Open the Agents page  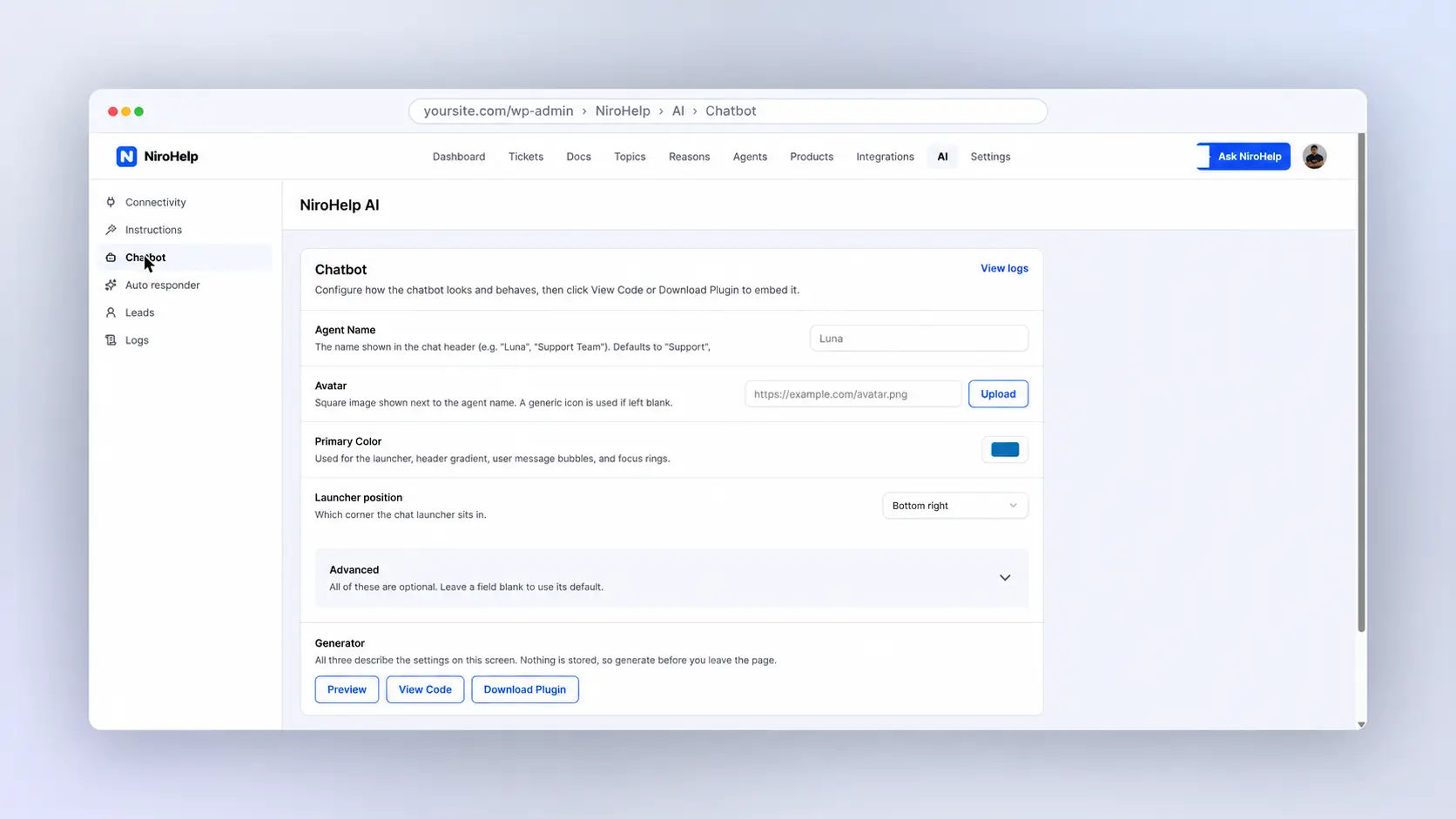pos(750,157)
